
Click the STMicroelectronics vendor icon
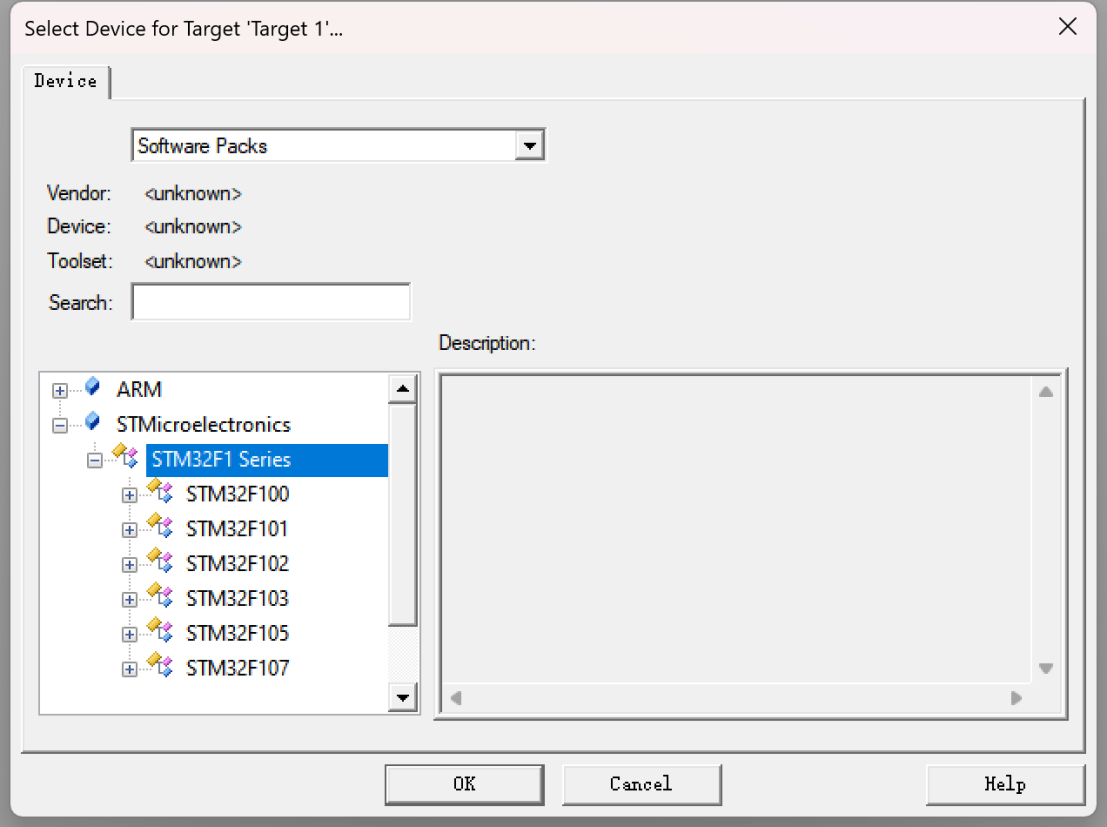pyautogui.click(x=92, y=422)
